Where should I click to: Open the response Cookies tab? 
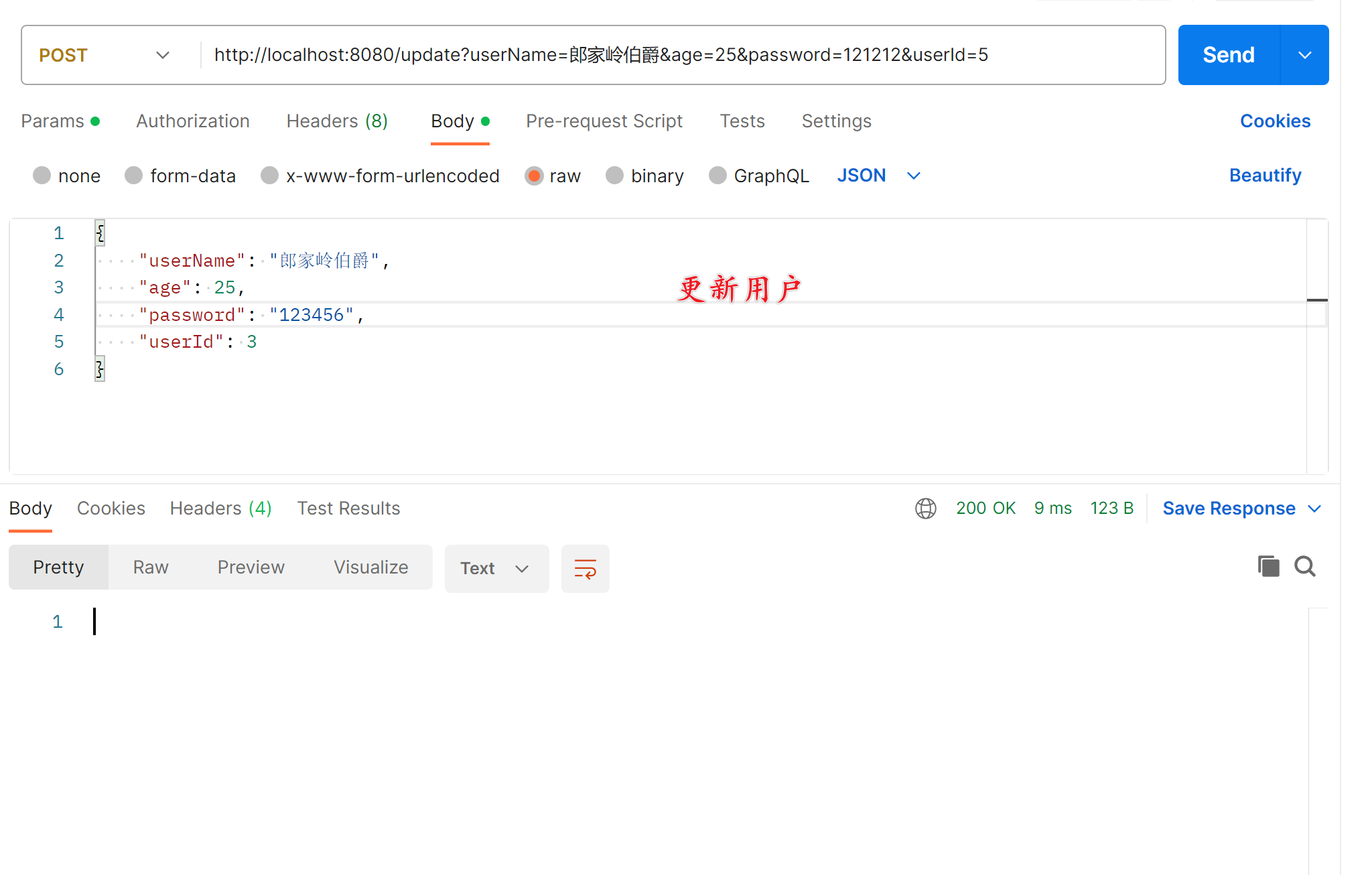point(111,509)
